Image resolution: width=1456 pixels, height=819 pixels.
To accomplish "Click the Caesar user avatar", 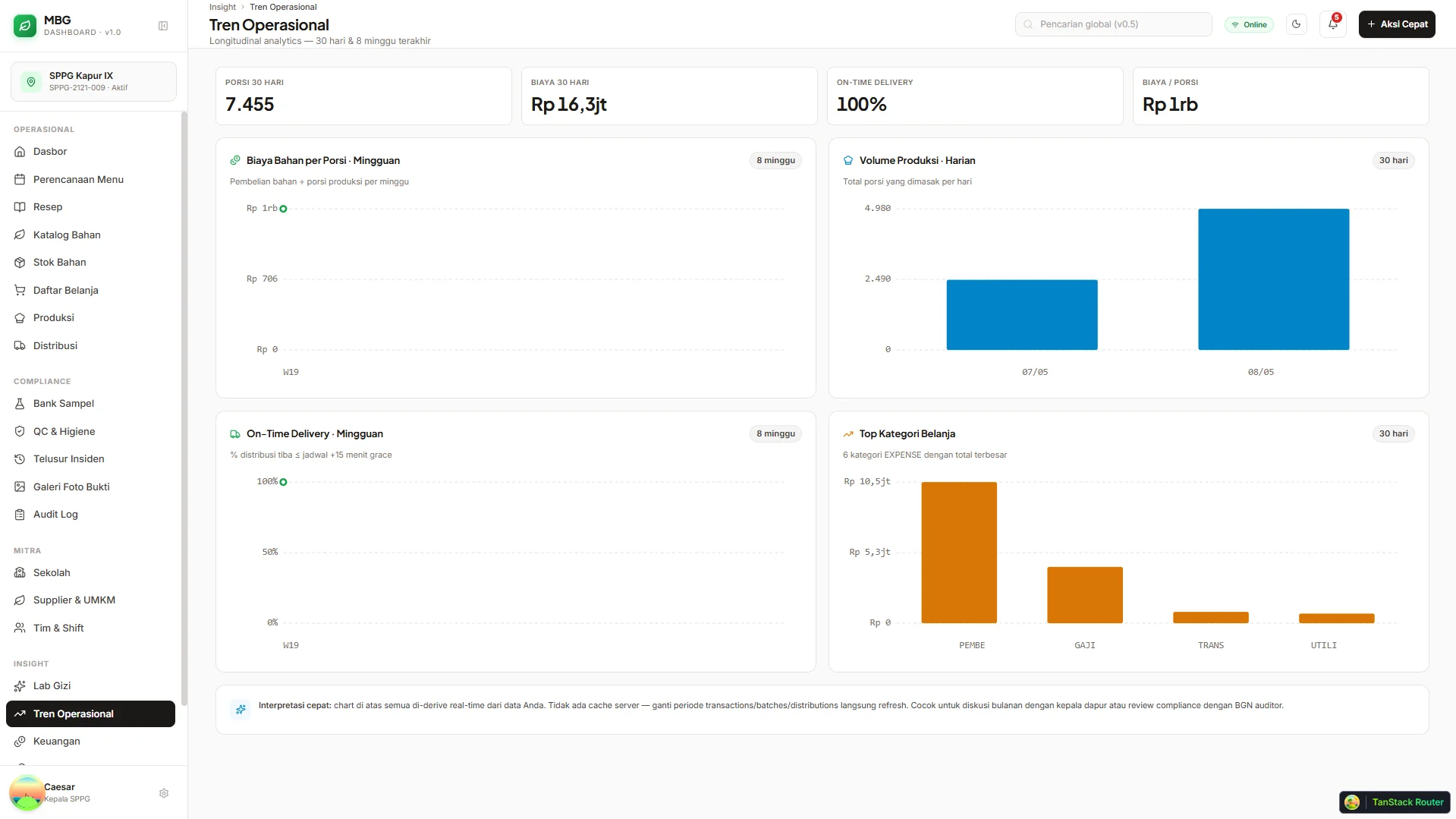I will click(x=27, y=793).
